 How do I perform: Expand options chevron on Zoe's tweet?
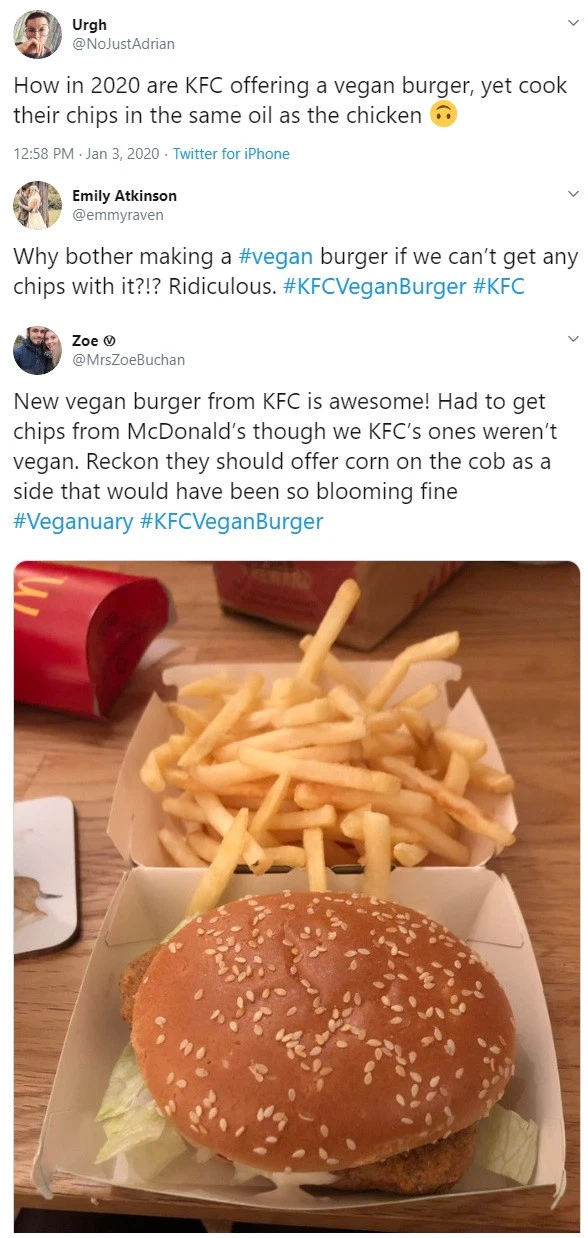[x=573, y=339]
